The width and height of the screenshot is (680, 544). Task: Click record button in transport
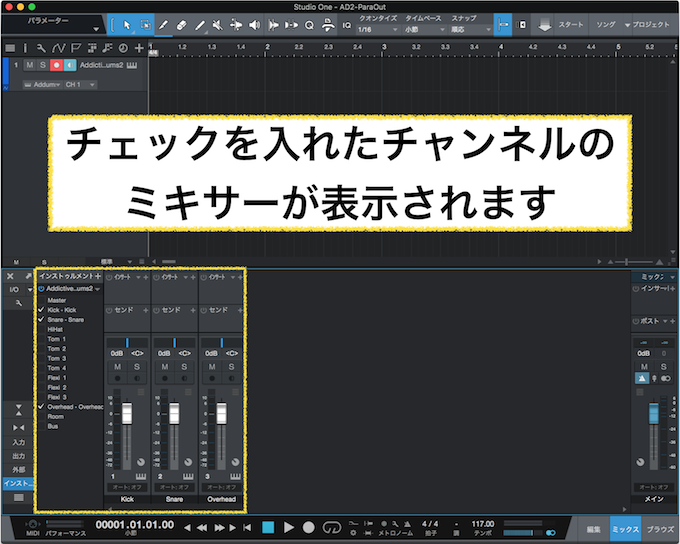pyautogui.click(x=308, y=528)
